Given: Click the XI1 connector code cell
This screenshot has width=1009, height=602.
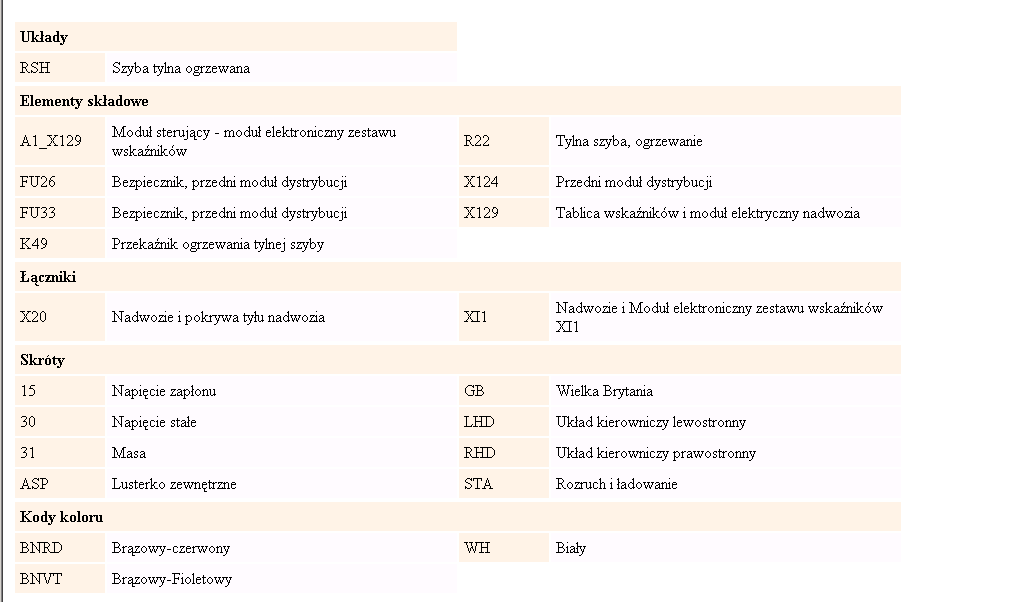Looking at the screenshot, I should coord(475,317).
